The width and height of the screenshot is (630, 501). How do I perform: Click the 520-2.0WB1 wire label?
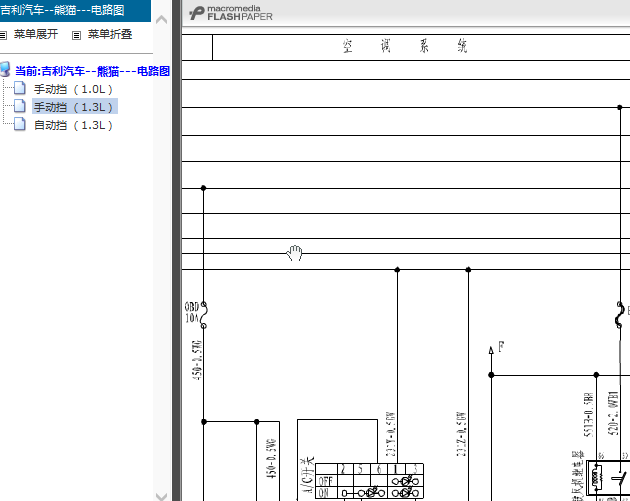[x=614, y=413]
